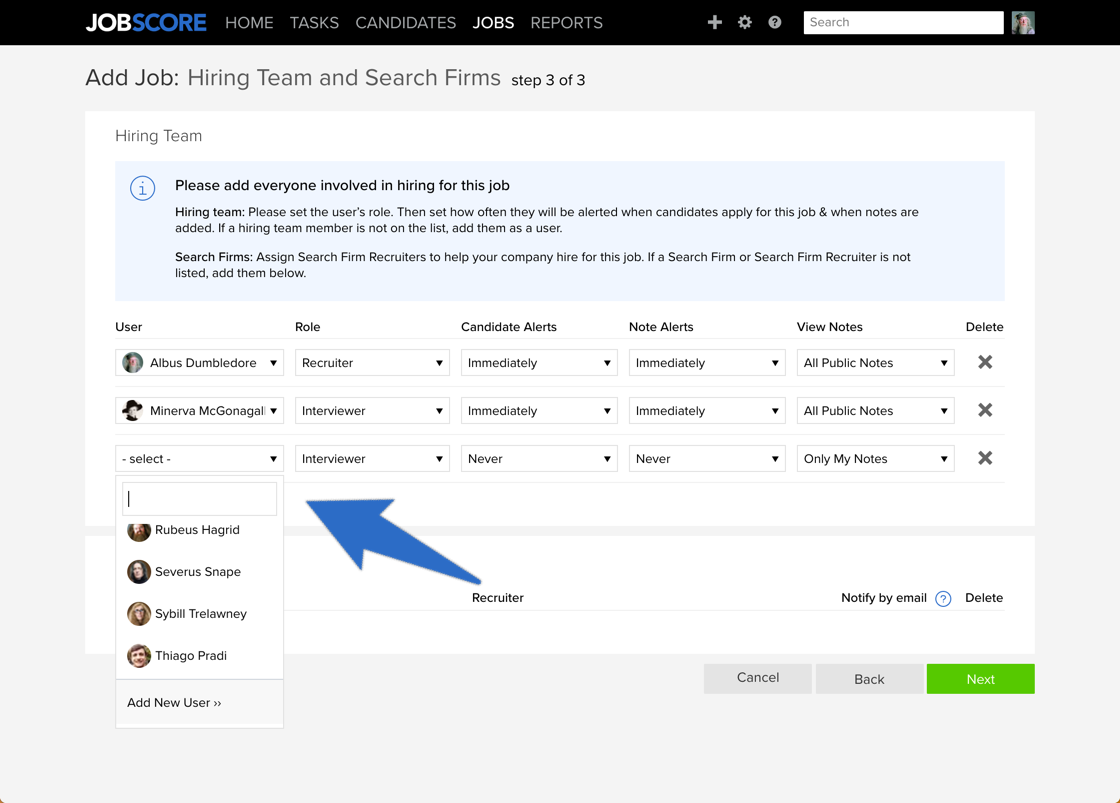1120x803 pixels.
Task: Pick Thiago Pradi from the user list
Action: pos(199,656)
